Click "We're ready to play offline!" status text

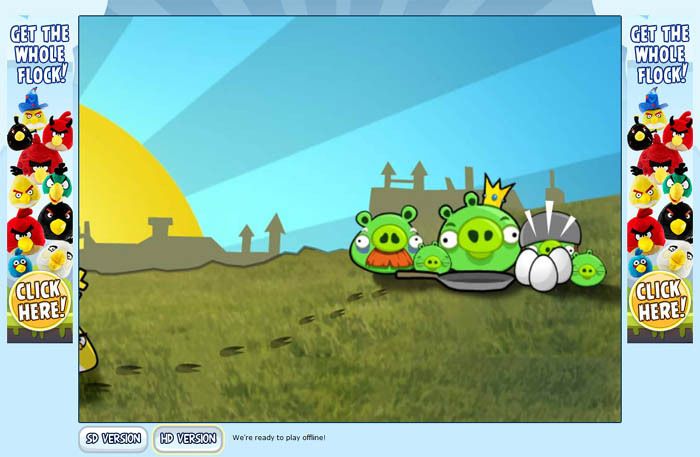coord(279,438)
